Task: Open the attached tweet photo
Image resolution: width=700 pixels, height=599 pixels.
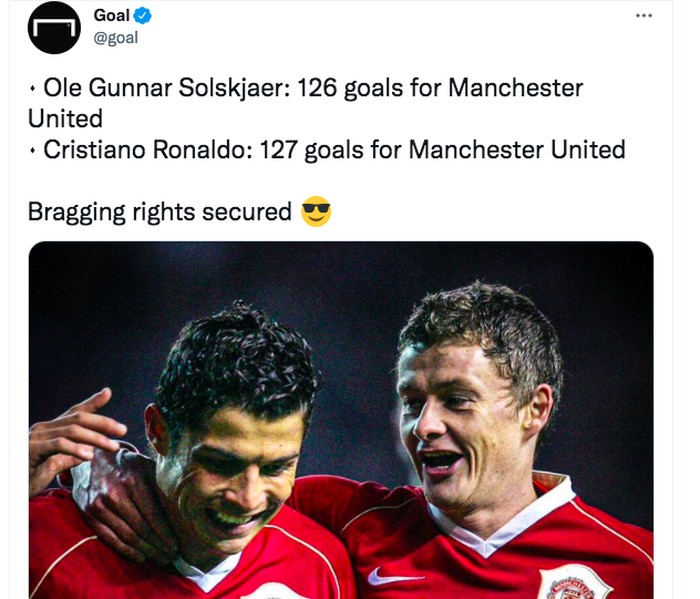Action: 341,420
